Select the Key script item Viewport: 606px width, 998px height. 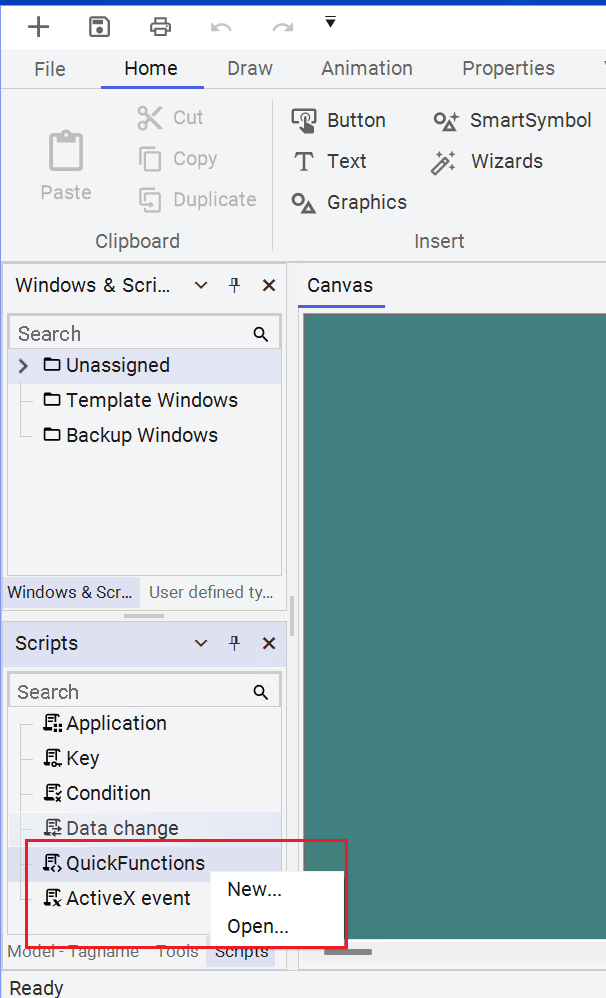pos(71,759)
